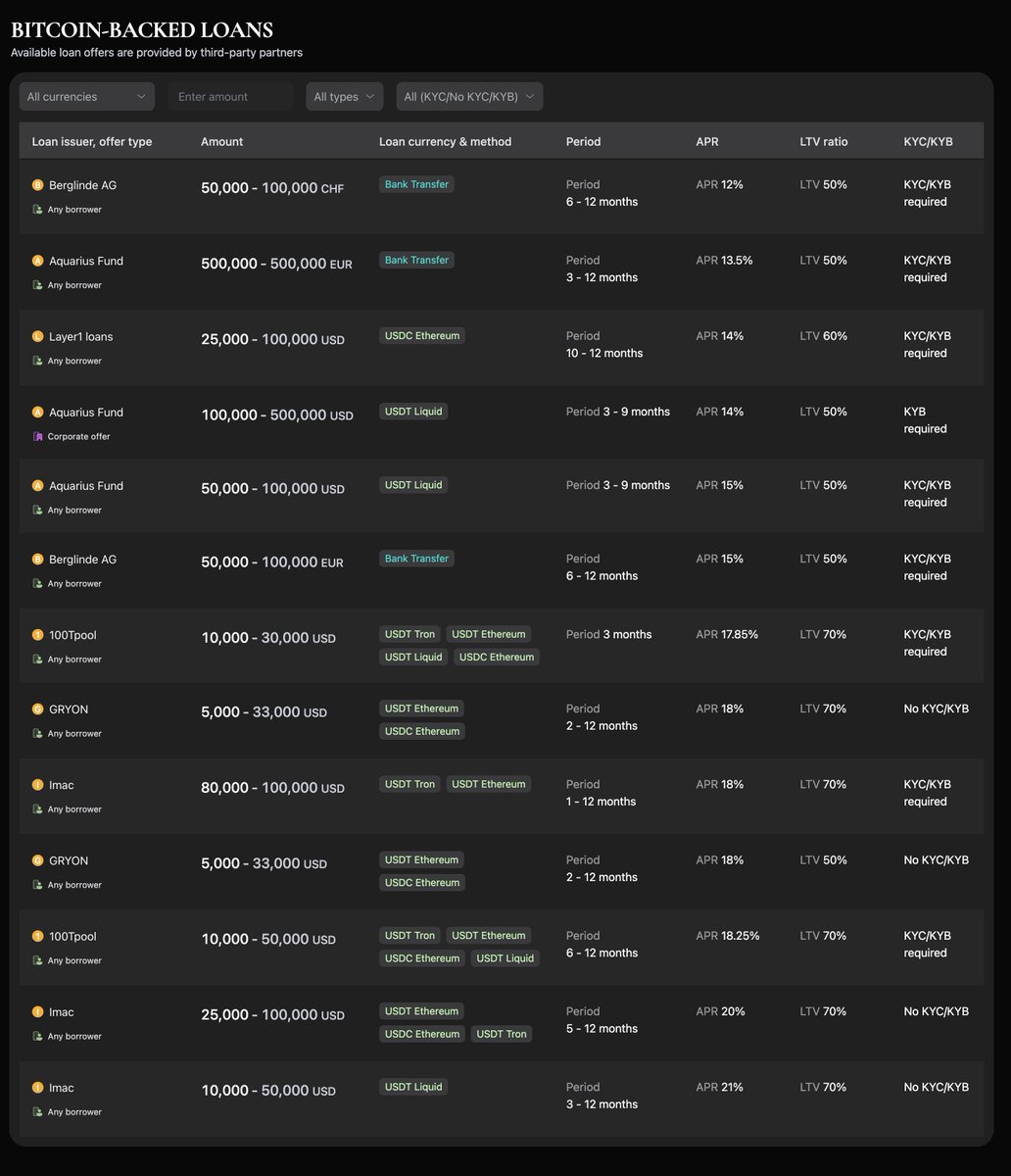Viewport: 1011px width, 1176px height.
Task: Click the Any borrower icon under Layer1 loans
Action: (x=37, y=361)
